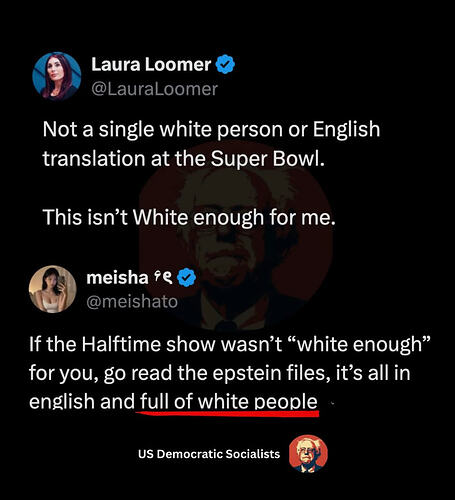Click the round portrait logo at bottom
455x500 pixels.
308,454
